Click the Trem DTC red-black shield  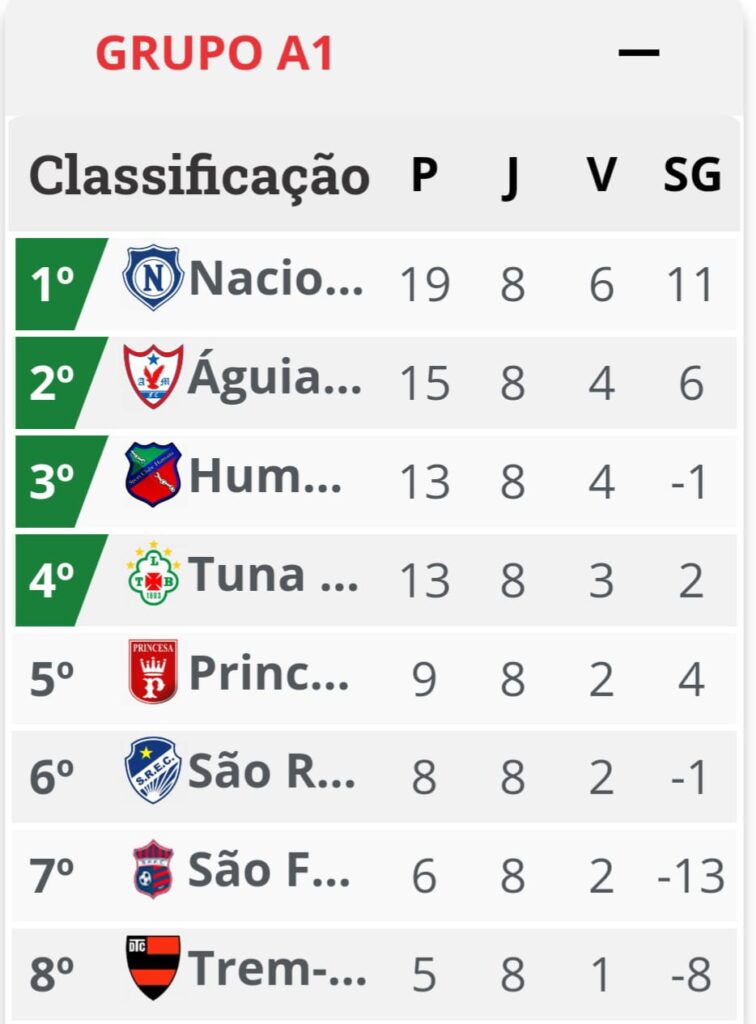coord(153,967)
